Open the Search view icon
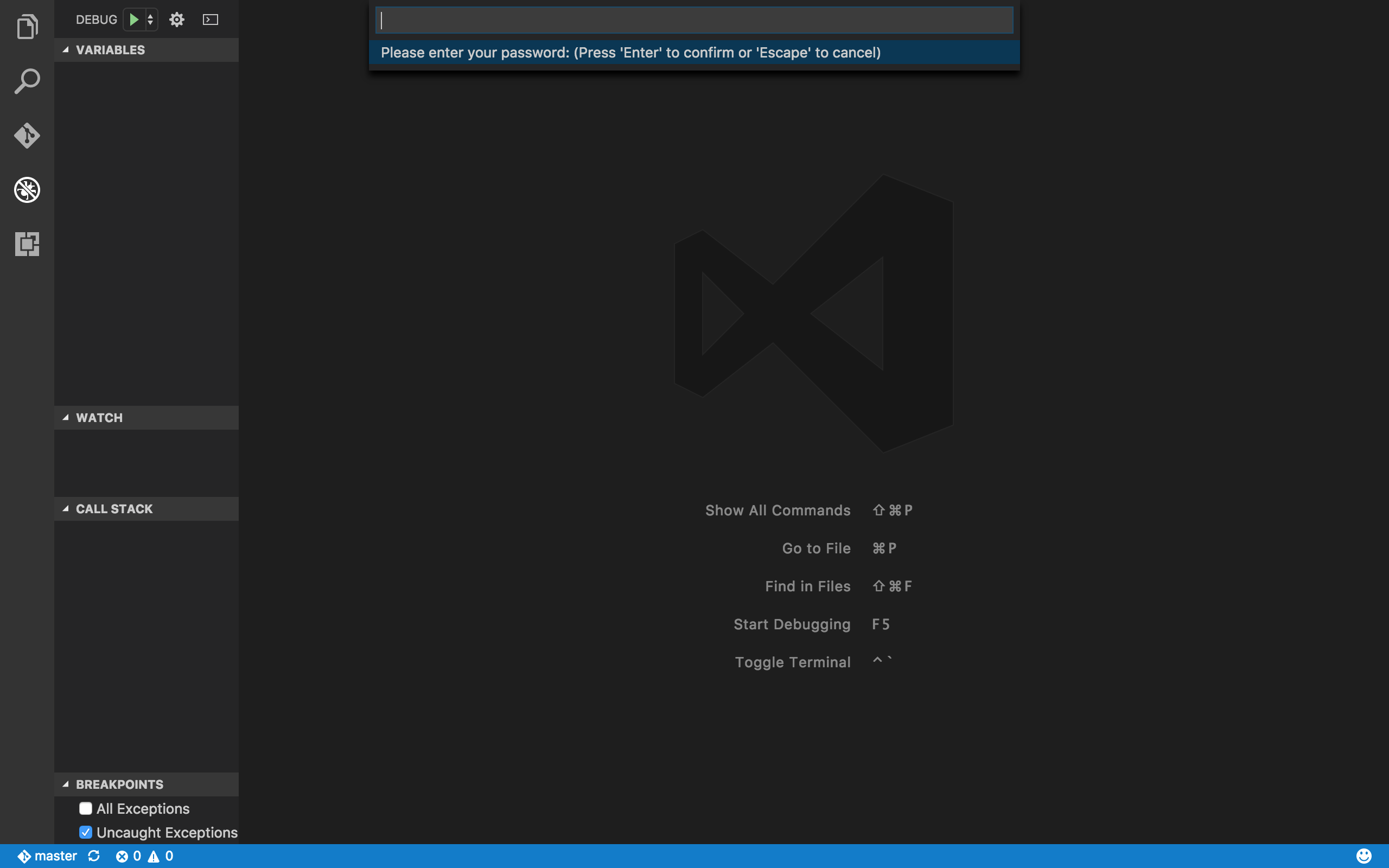1389x868 pixels. (x=27, y=81)
